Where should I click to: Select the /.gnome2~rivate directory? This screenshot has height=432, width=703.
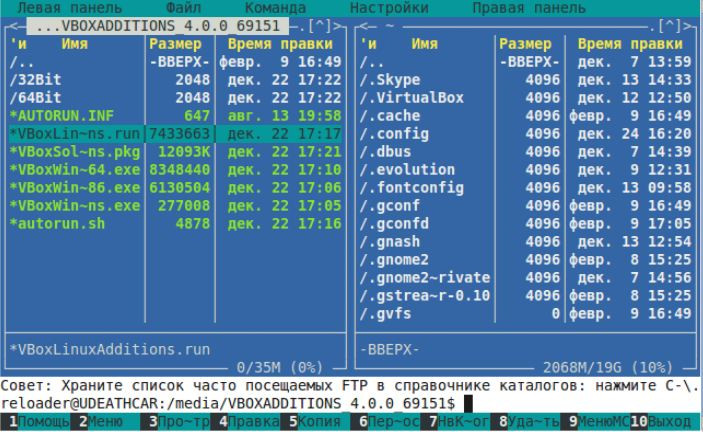pyautogui.click(x=525, y=277)
